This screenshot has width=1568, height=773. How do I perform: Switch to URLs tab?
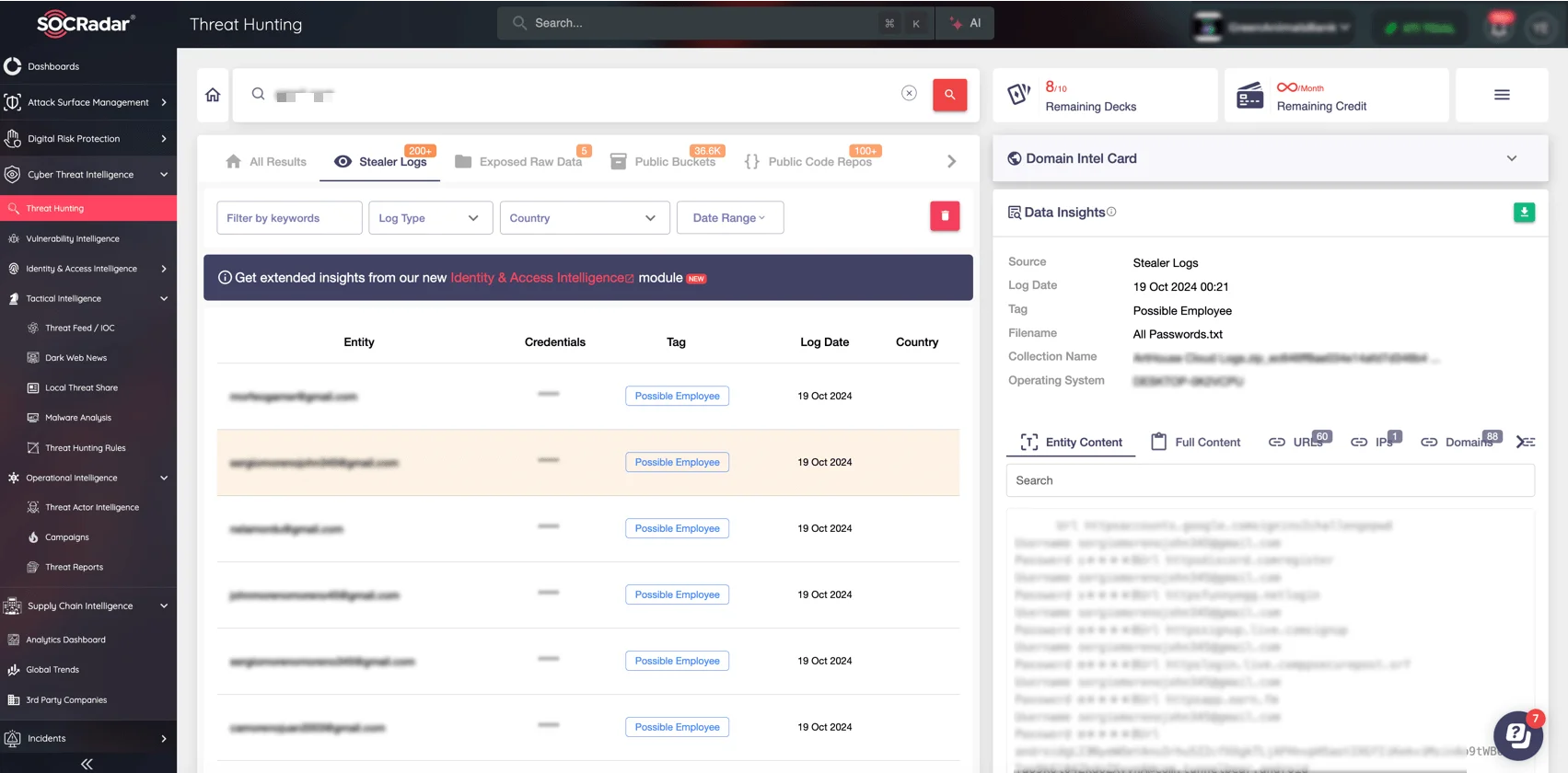pos(1297,443)
